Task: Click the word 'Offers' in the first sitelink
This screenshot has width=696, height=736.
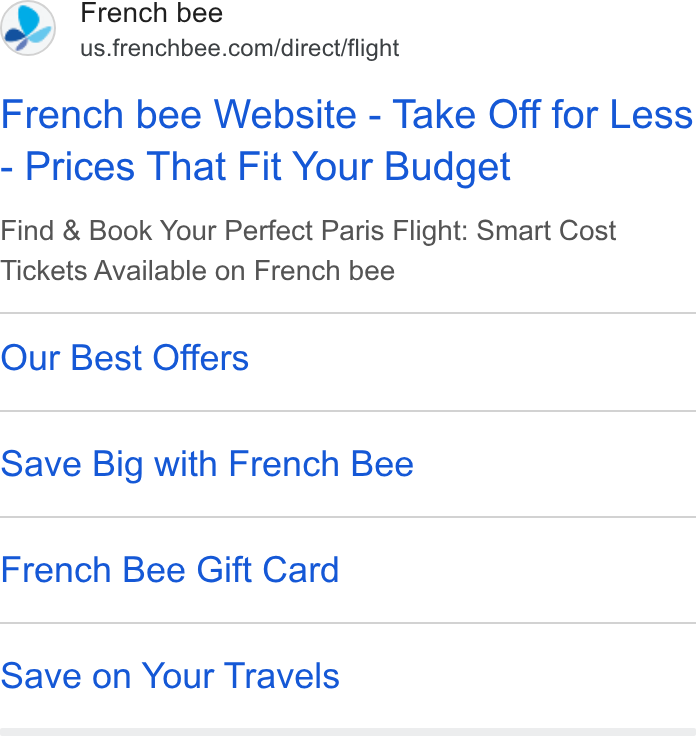Action: click(200, 358)
